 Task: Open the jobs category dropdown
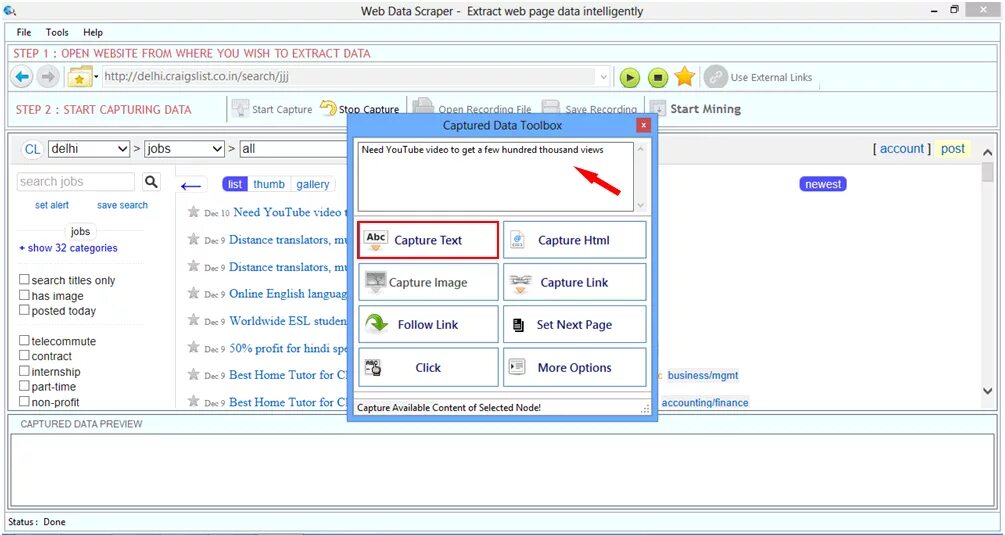click(184, 149)
